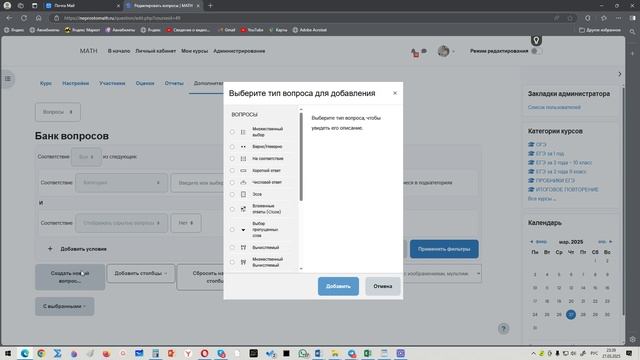Toggle the Режим редактирования switch
The image size is (640, 360).
click(536, 51)
